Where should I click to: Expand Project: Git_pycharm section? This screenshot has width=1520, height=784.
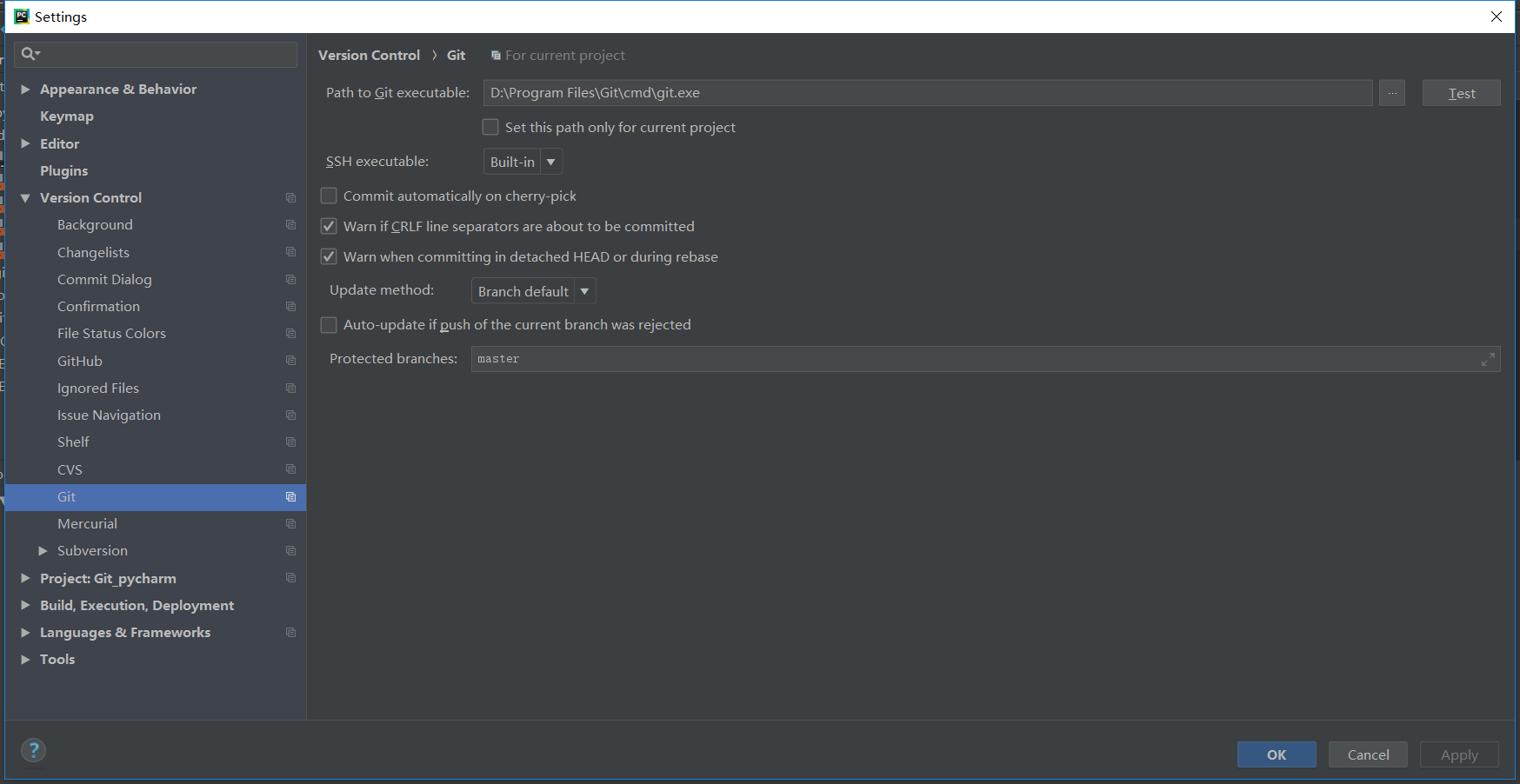(x=25, y=578)
